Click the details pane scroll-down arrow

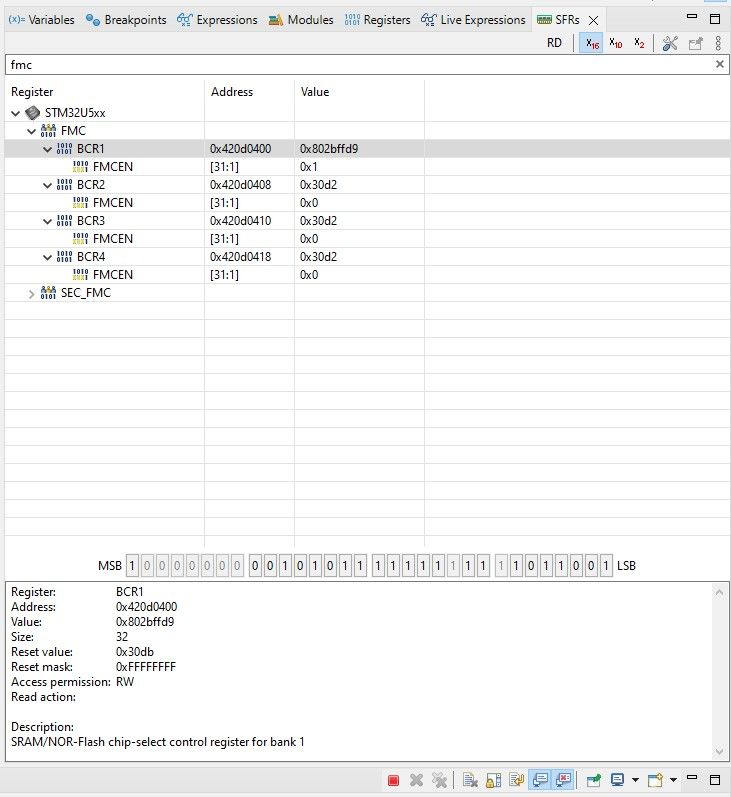click(719, 751)
